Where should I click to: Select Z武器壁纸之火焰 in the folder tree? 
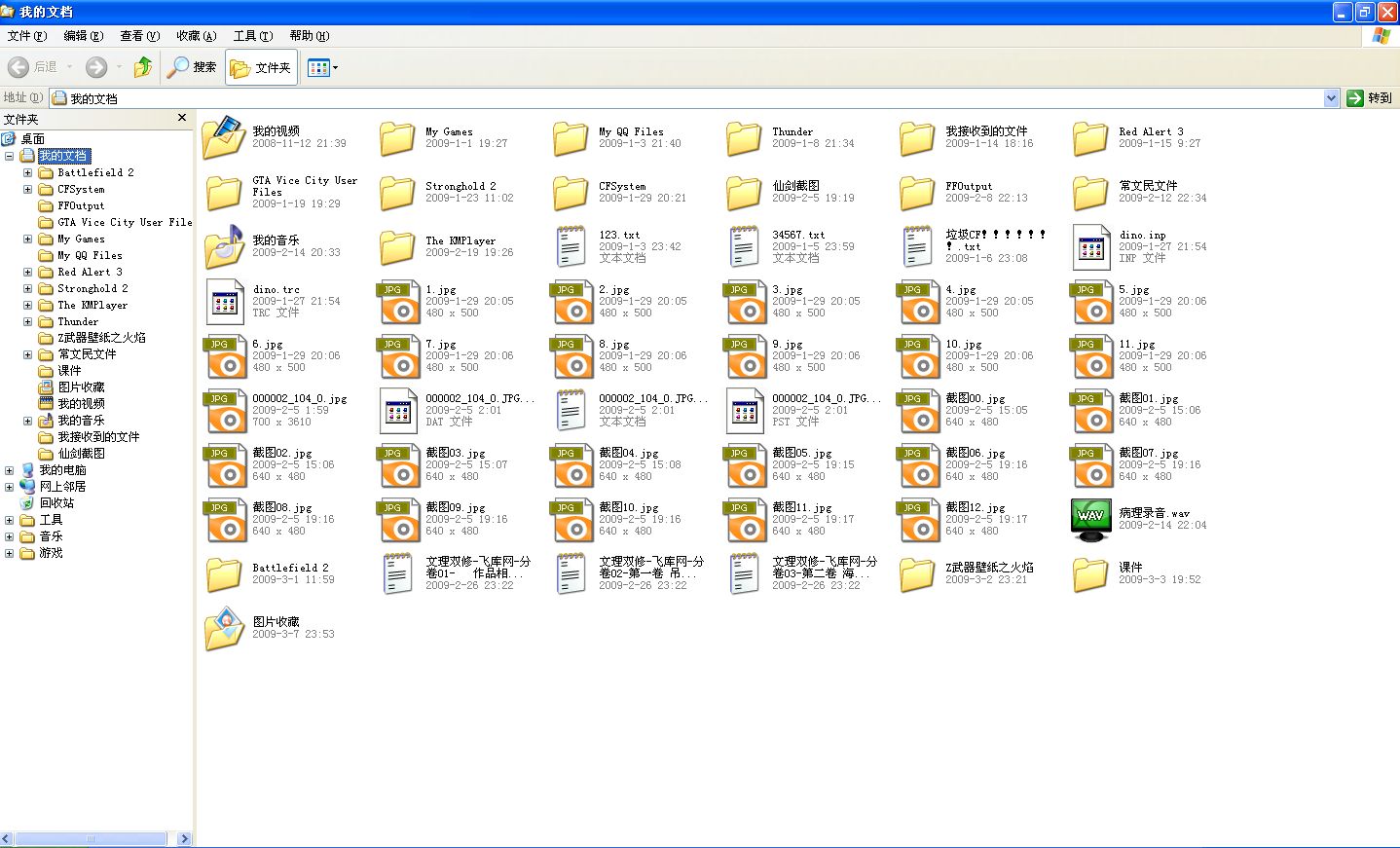pyautogui.click(x=101, y=338)
